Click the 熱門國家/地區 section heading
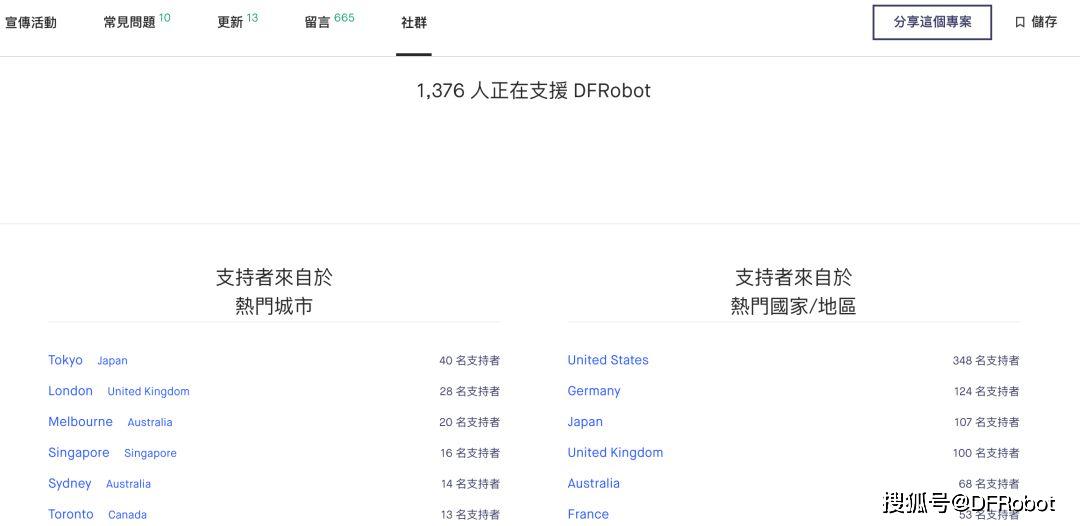The width and height of the screenshot is (1080, 526). pyautogui.click(x=793, y=306)
